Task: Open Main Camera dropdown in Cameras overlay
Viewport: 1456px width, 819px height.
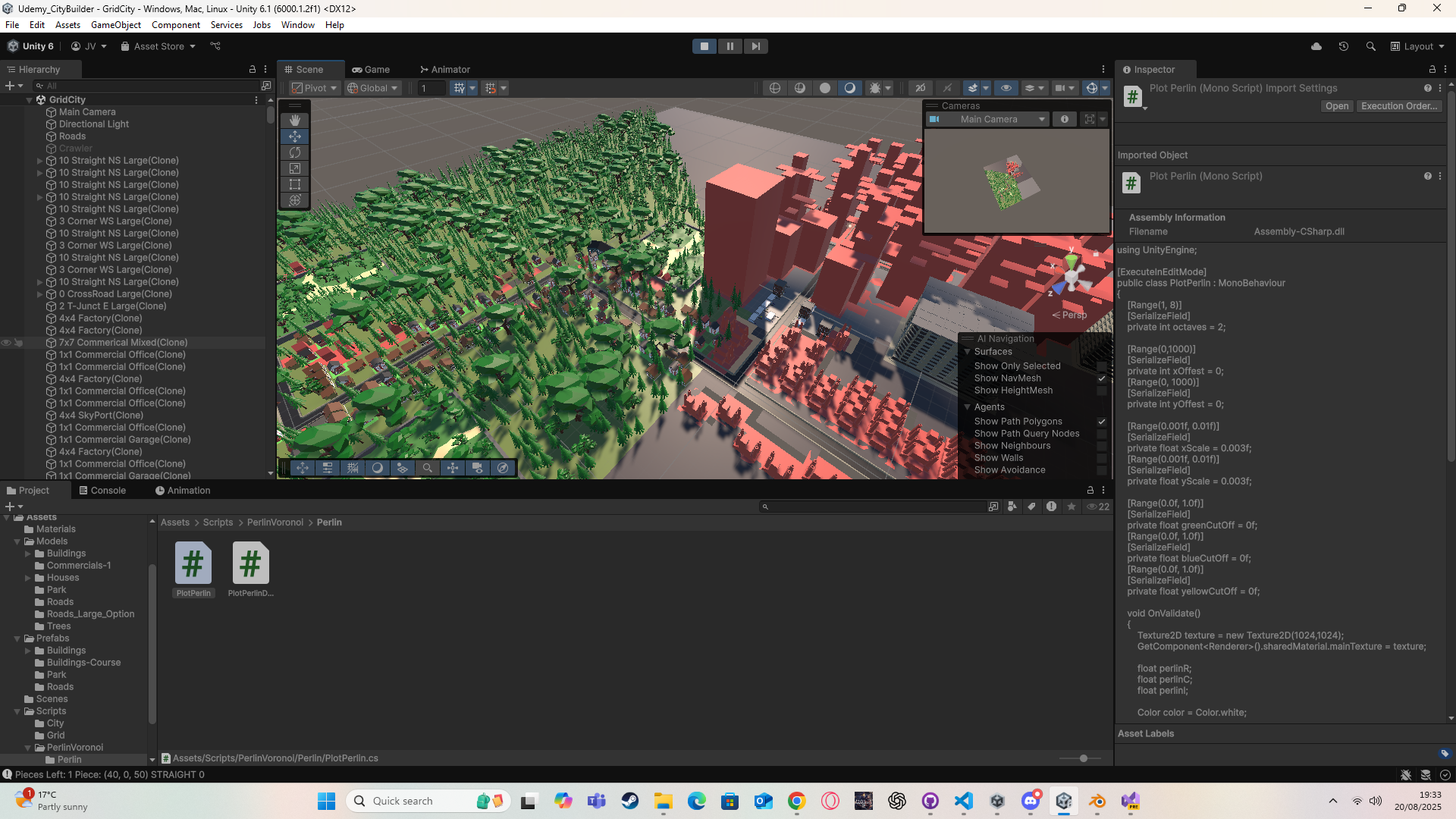Action: click(988, 119)
